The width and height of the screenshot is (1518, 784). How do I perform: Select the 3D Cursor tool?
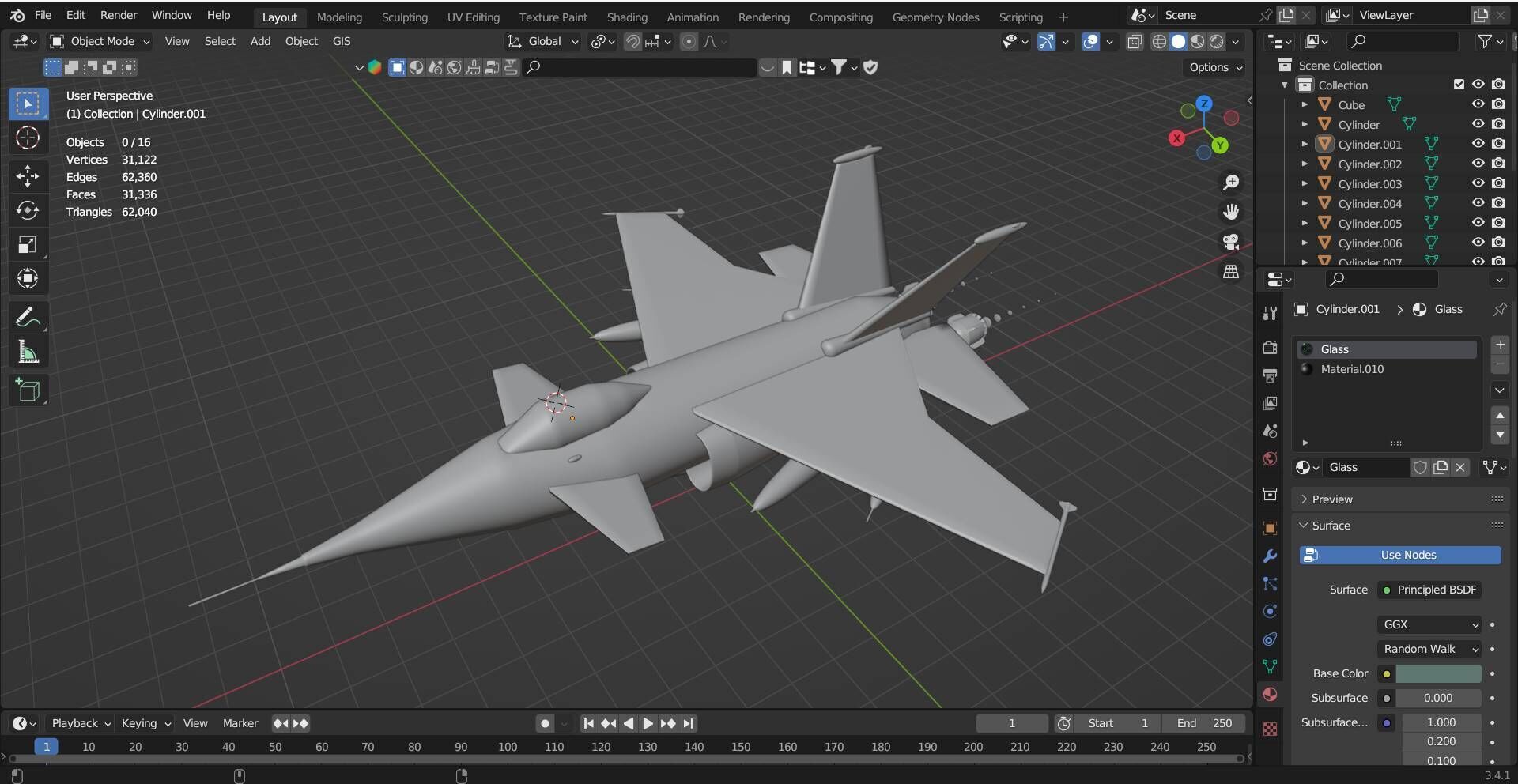[28, 138]
